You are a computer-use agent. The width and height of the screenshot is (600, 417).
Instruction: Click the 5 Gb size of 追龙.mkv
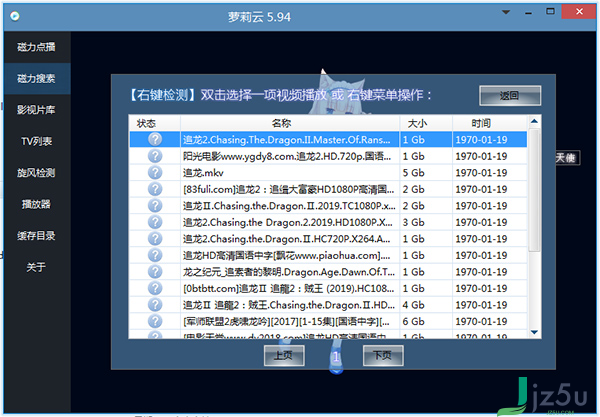pyautogui.click(x=413, y=173)
